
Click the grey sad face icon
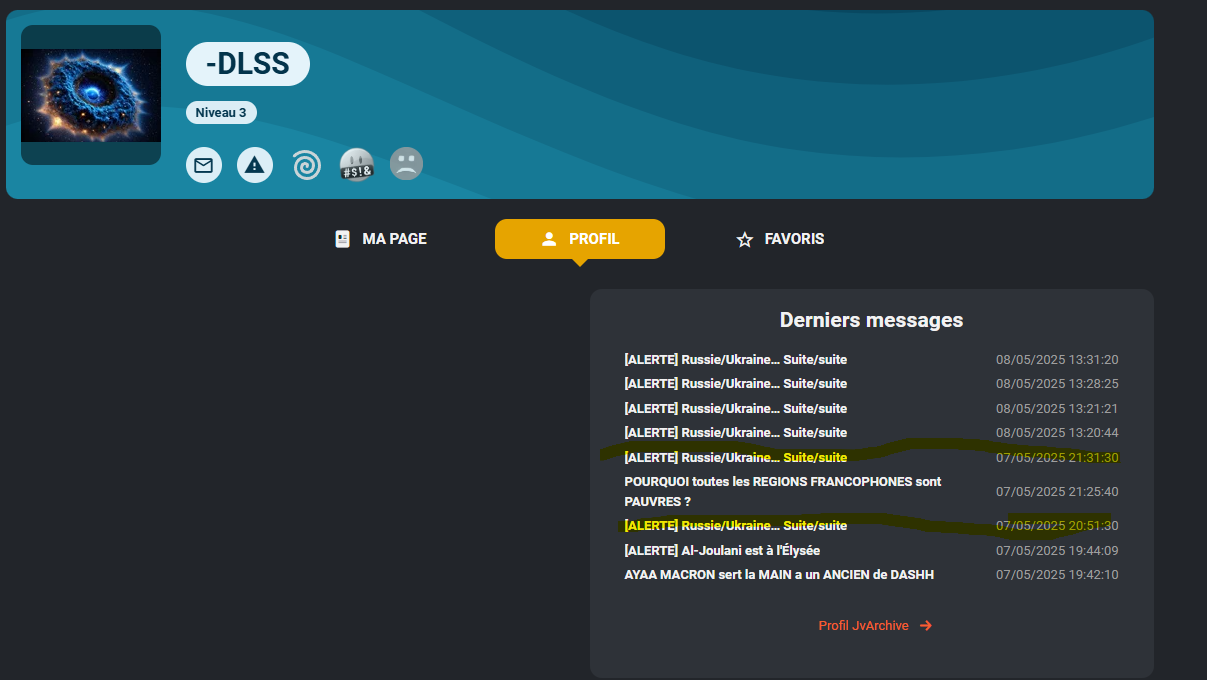click(x=406, y=164)
